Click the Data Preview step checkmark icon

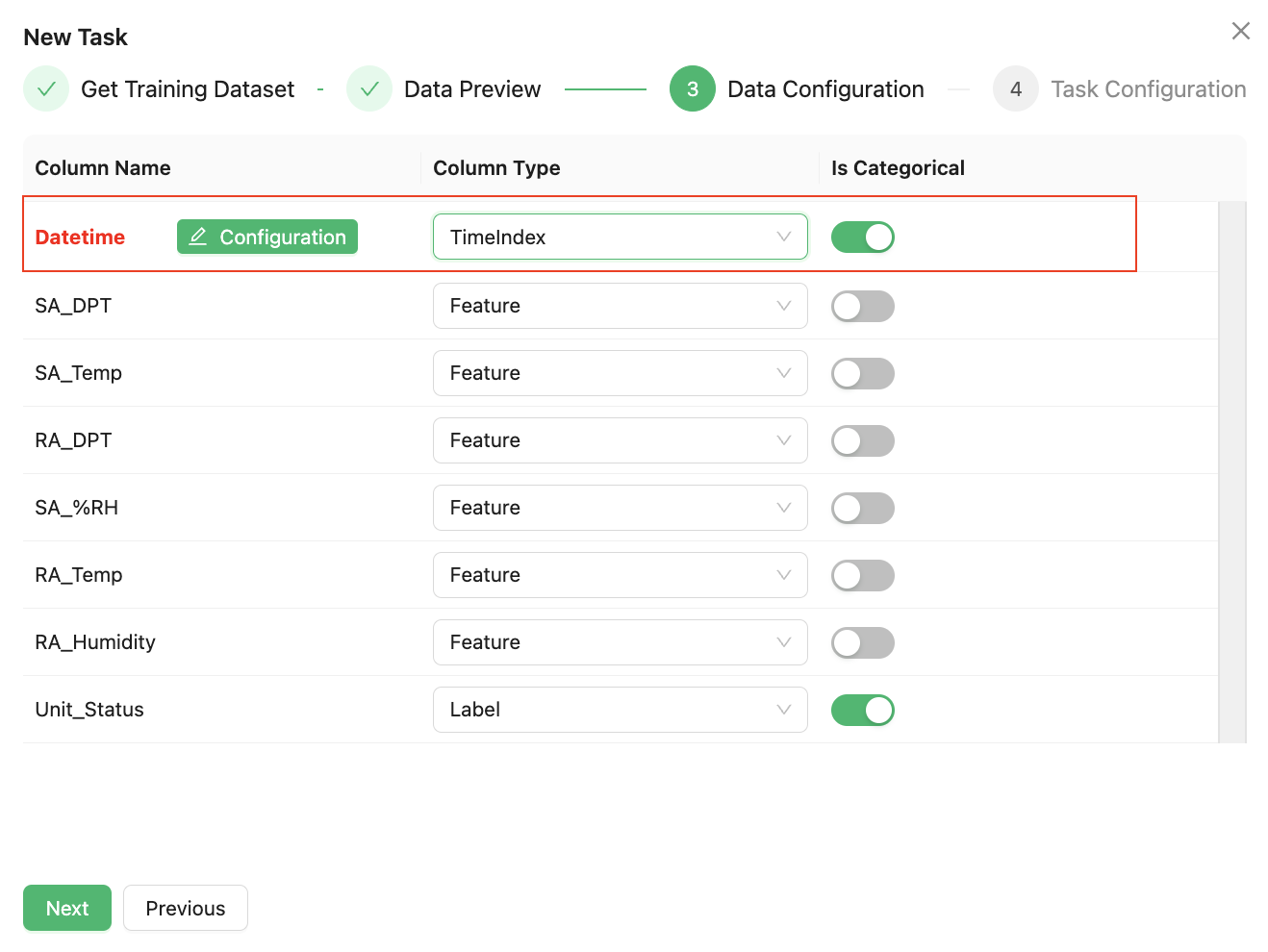[x=369, y=89]
